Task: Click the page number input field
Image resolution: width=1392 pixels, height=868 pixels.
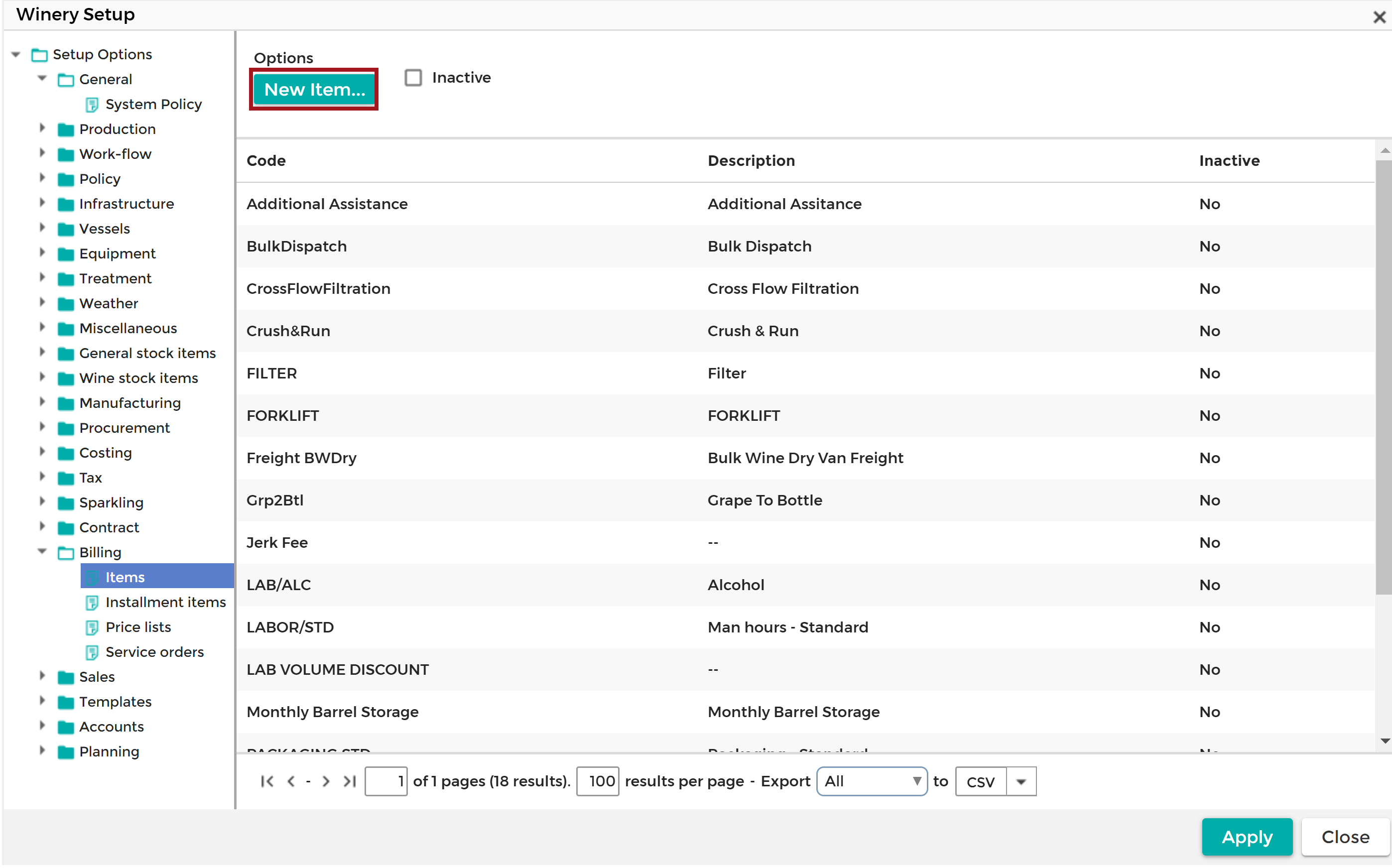Action: (x=386, y=781)
